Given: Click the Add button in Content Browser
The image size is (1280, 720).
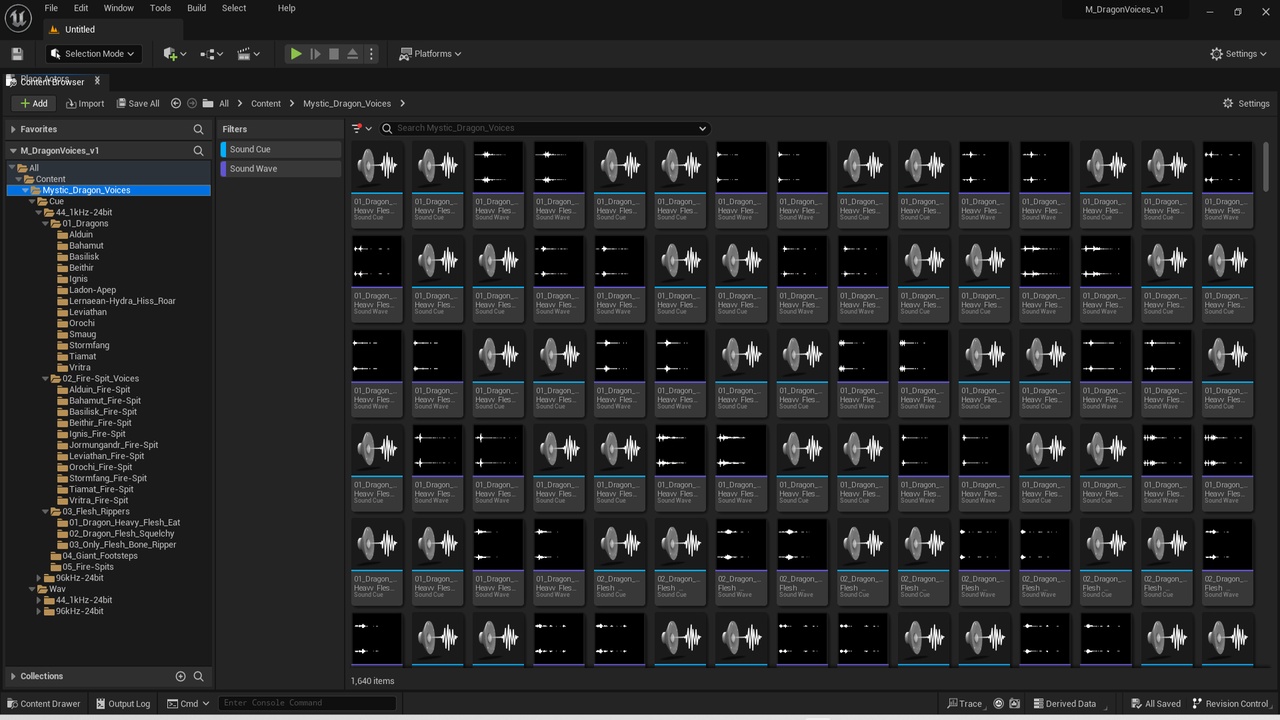Looking at the screenshot, I should click(33, 103).
